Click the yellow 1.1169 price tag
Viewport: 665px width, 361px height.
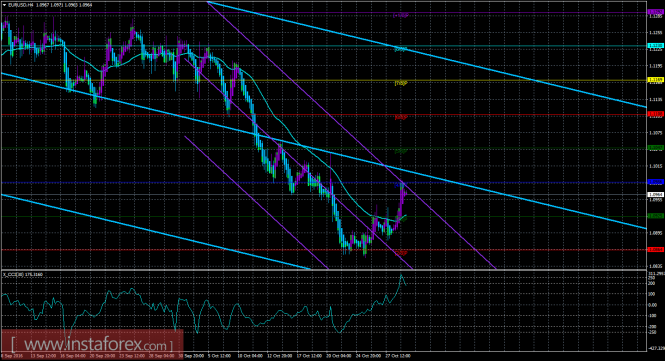[656, 80]
